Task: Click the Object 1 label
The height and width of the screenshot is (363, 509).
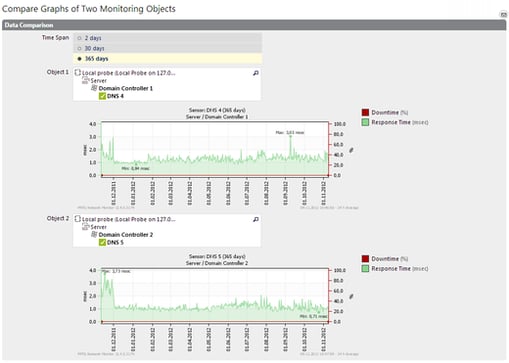Action: pyautogui.click(x=58, y=72)
